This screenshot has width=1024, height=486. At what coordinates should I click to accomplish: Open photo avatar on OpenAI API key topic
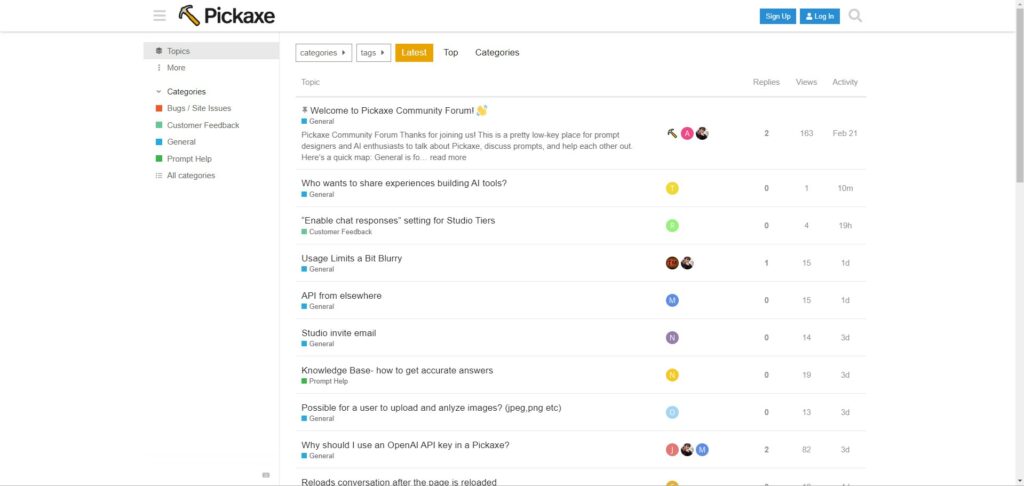[x=687, y=449]
